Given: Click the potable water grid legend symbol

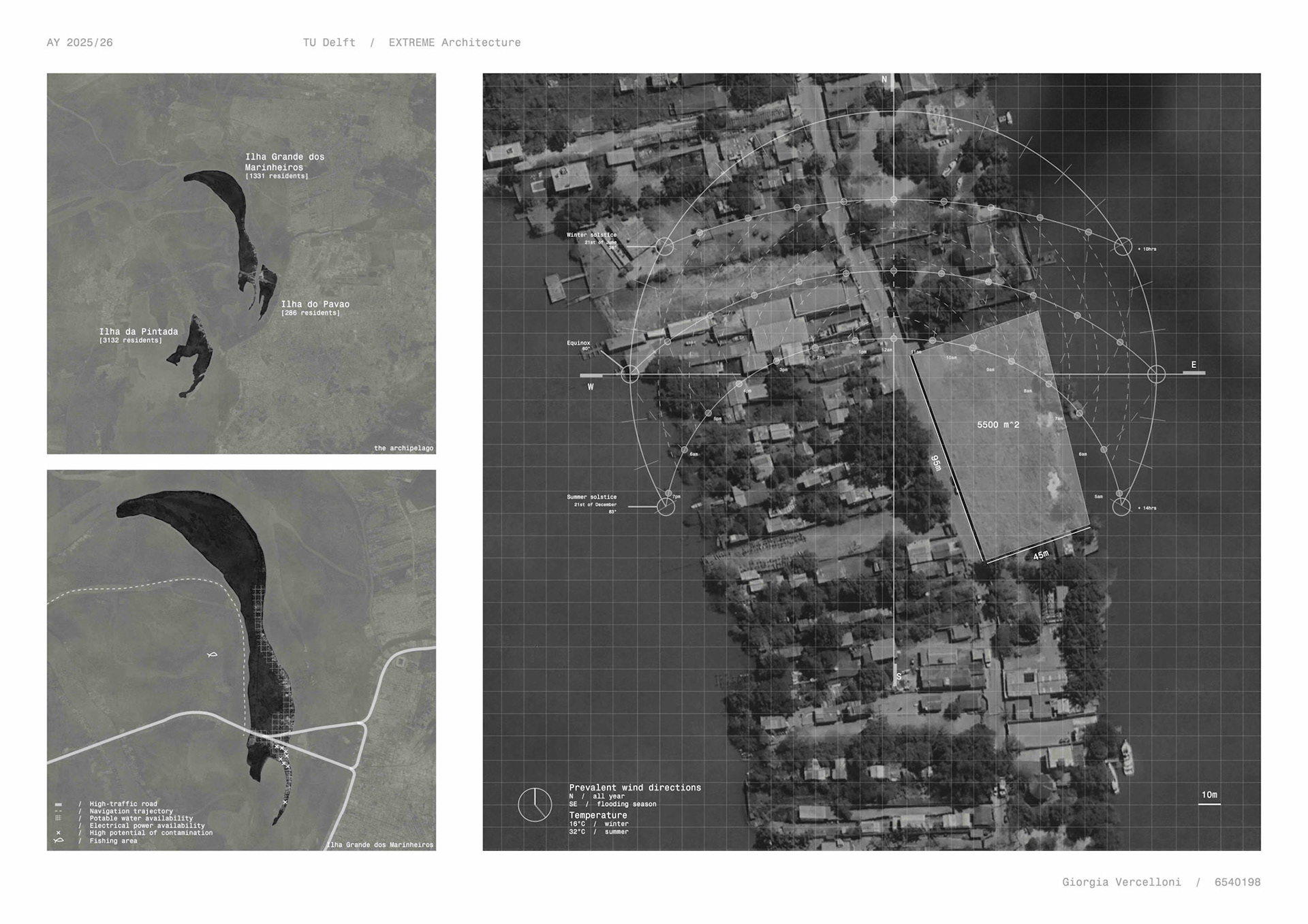Looking at the screenshot, I should point(59,818).
